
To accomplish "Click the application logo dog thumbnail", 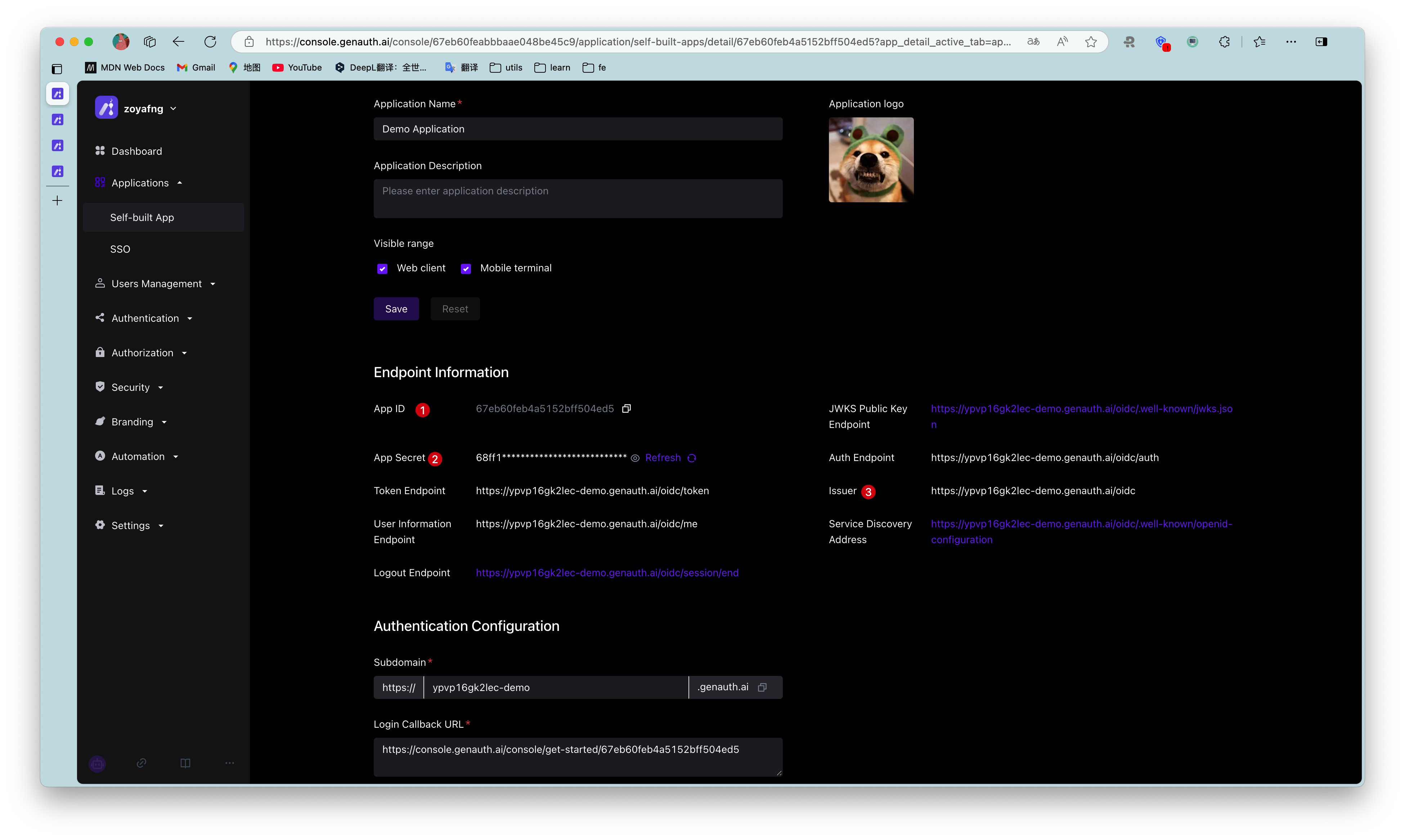I will coord(871,160).
